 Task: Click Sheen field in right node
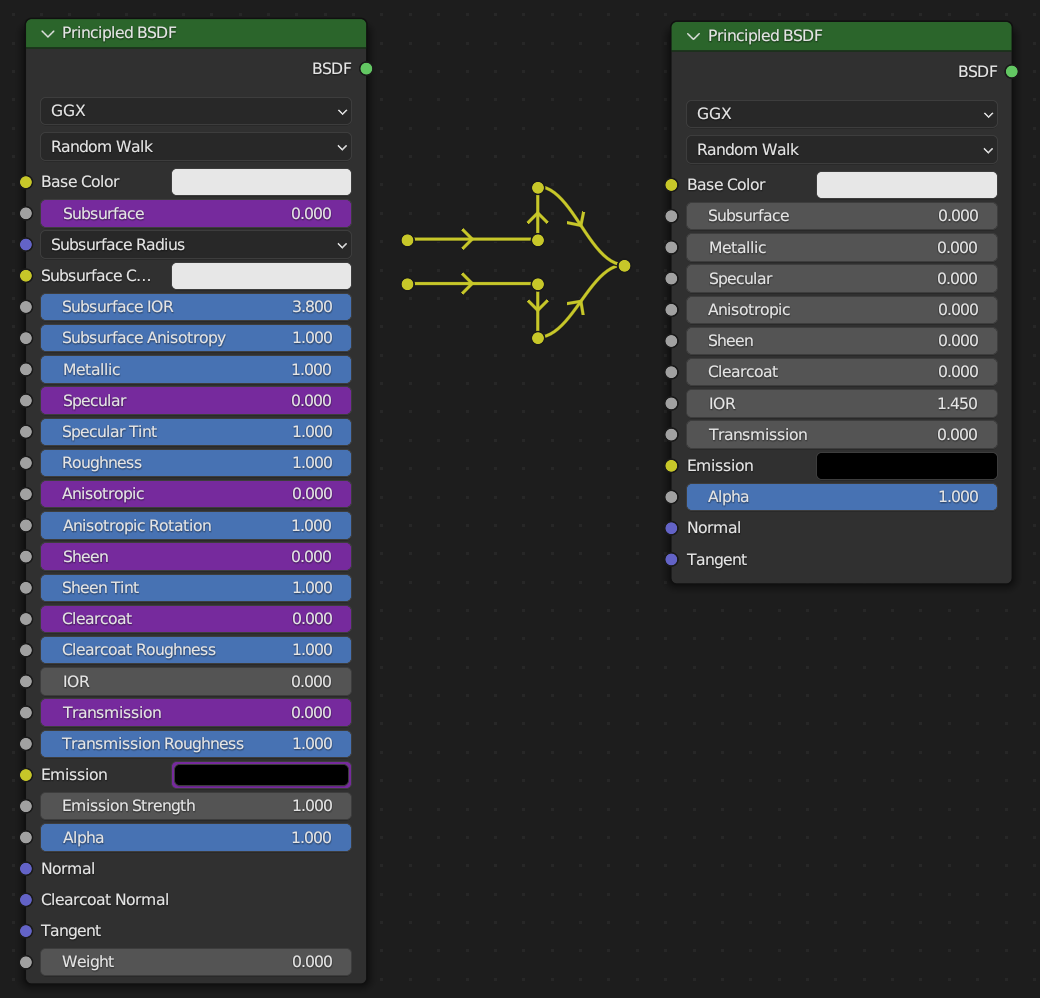tap(841, 341)
